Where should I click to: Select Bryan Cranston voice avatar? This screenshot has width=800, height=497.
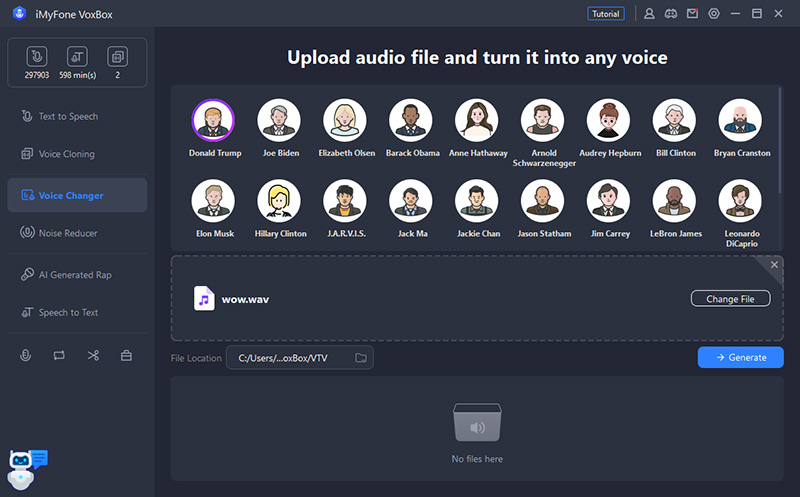[740, 120]
